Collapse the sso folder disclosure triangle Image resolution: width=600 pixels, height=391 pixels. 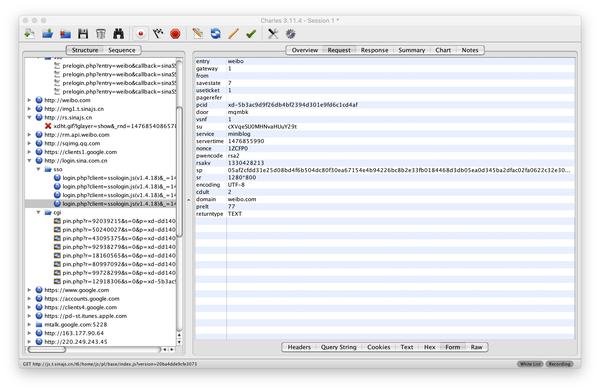(38, 169)
